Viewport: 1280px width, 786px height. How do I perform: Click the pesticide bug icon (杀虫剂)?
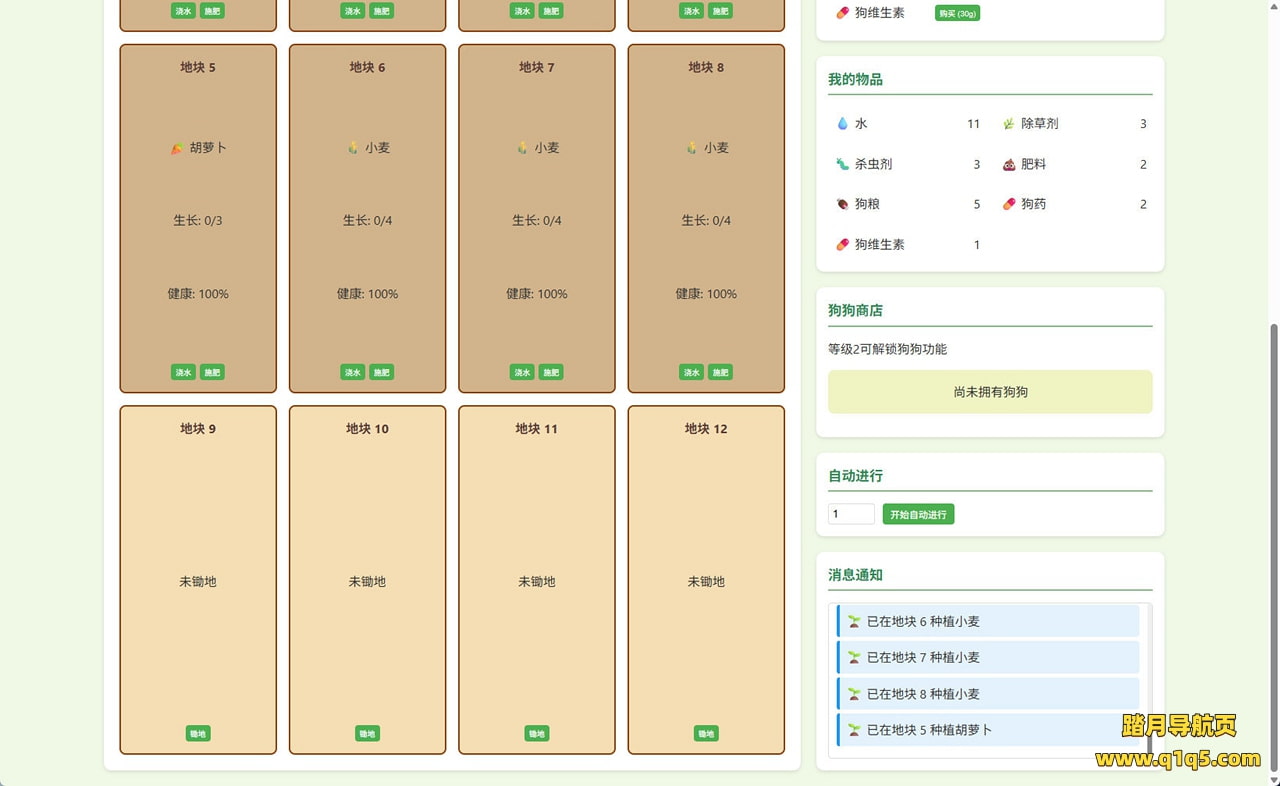pos(842,164)
